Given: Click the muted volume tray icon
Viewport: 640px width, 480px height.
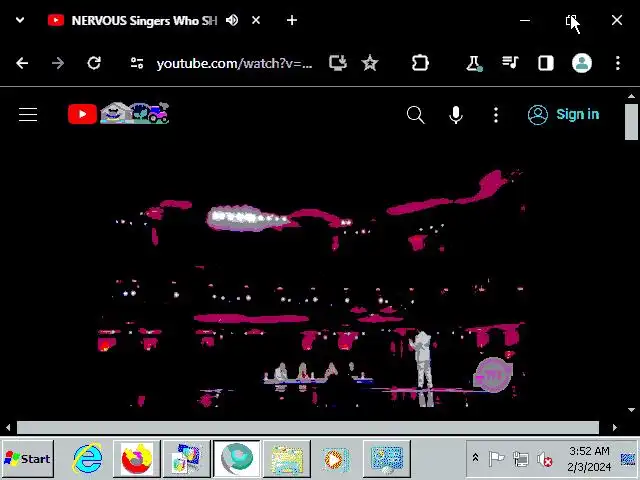Looking at the screenshot, I should [545, 460].
